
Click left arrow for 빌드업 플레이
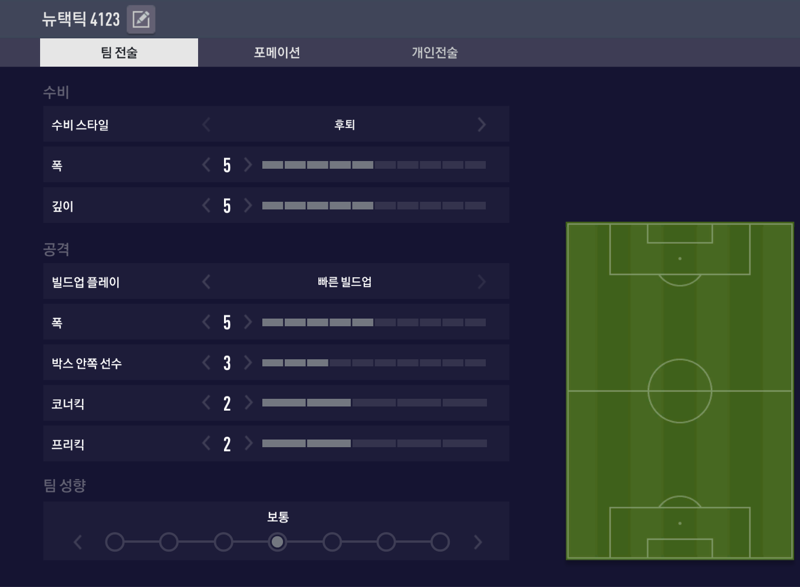[207, 282]
